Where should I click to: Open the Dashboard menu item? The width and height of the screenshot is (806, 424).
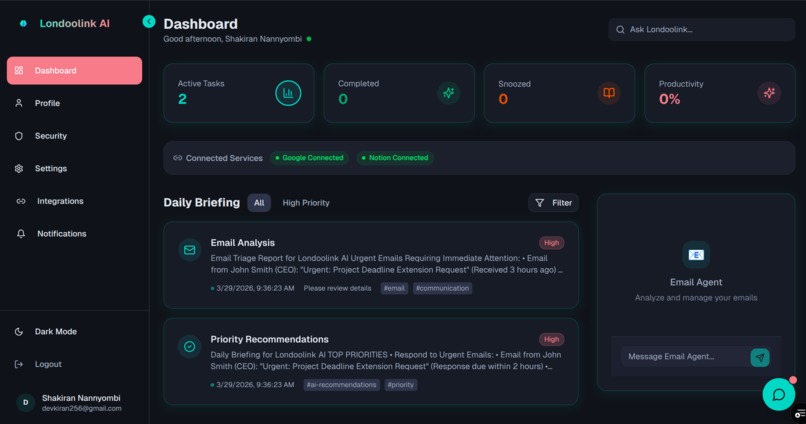(75, 70)
